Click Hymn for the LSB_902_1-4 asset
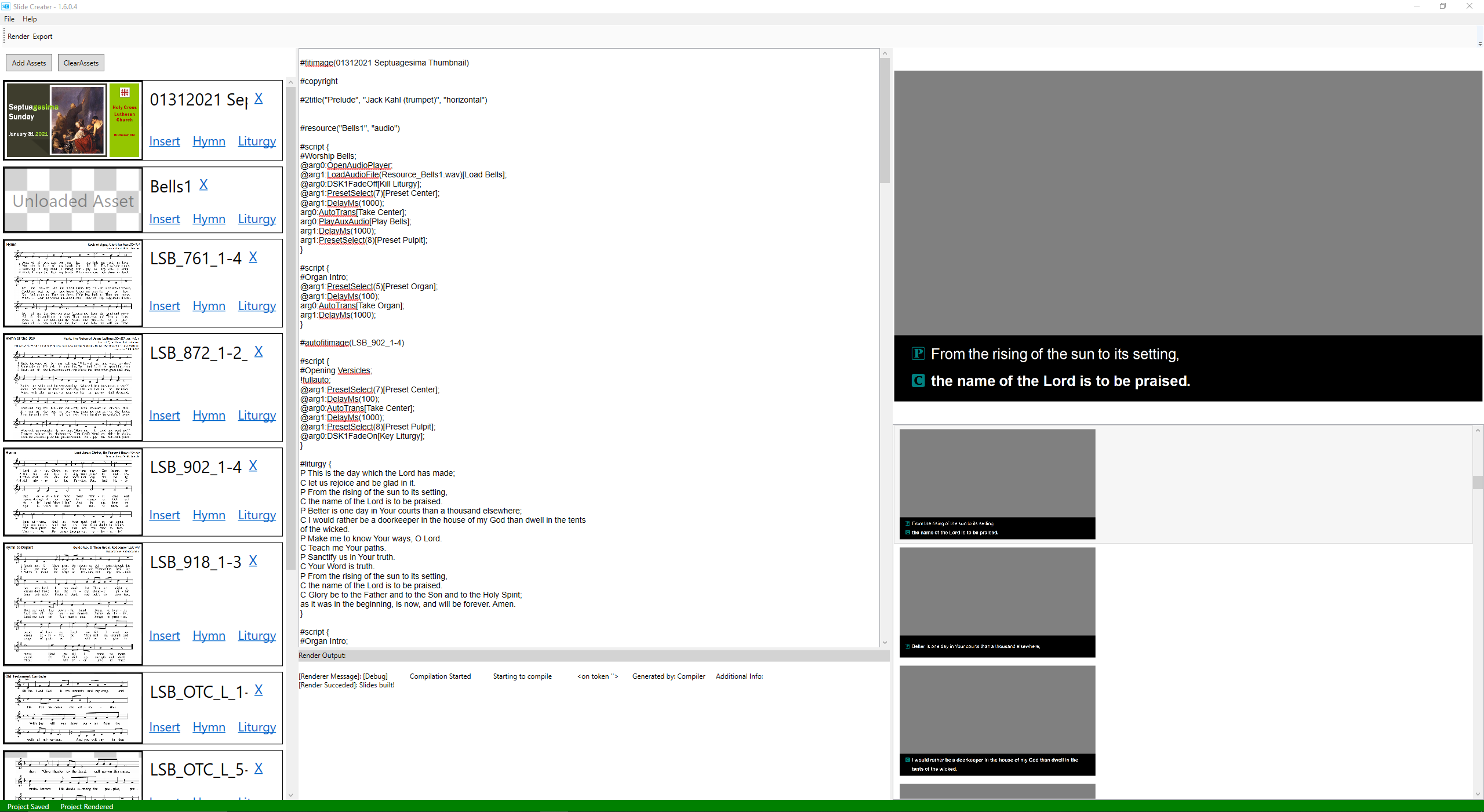The width and height of the screenshot is (1484, 812). tap(209, 515)
